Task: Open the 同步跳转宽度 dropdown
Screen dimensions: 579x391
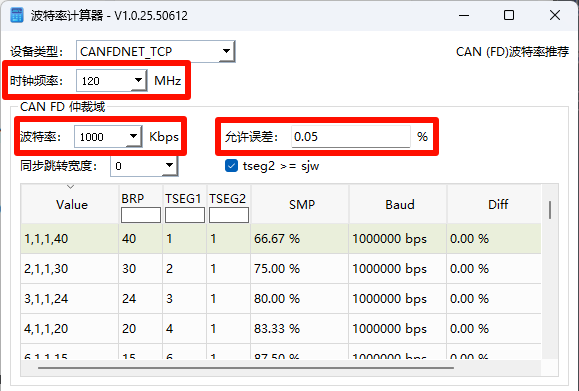Action: coord(144,166)
